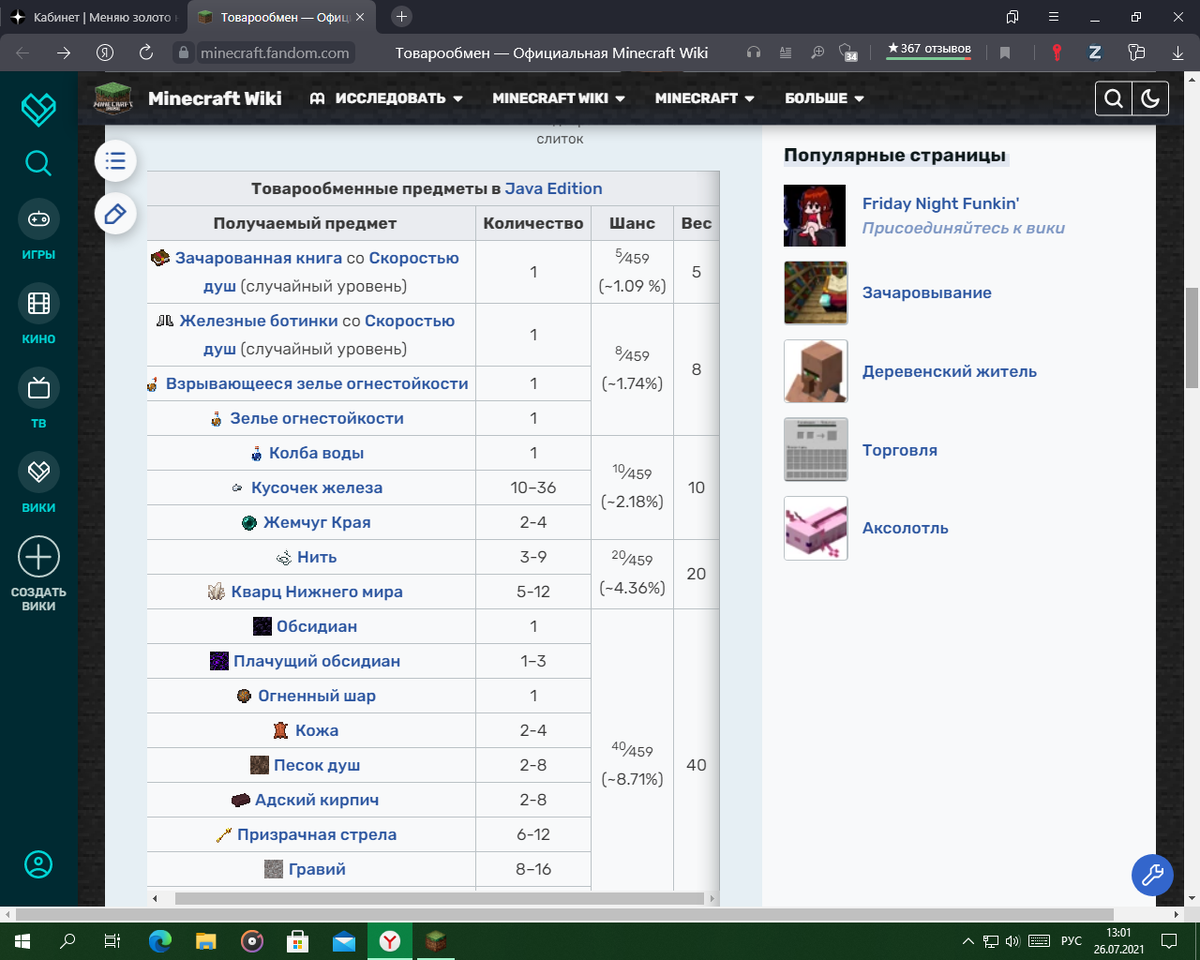Click the page zoom magnifier icon
Image resolution: width=1200 pixels, height=960 pixels.
click(818, 53)
